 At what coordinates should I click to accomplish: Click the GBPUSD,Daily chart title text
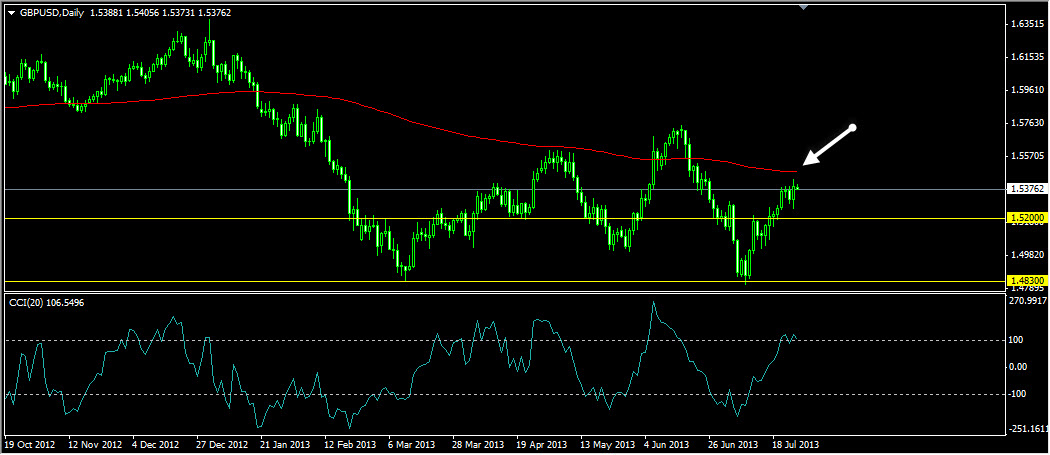(x=50, y=13)
